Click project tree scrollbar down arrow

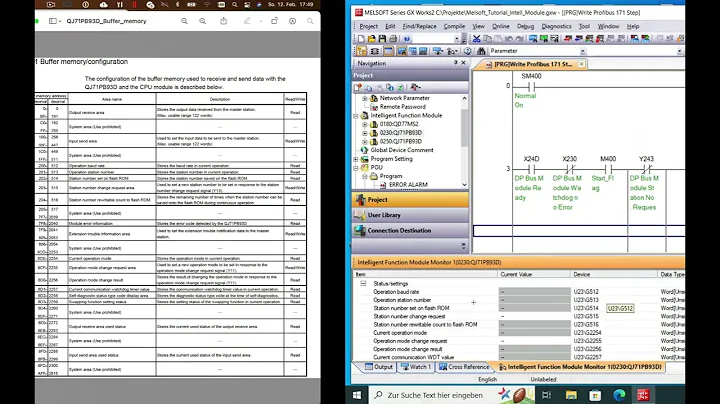coord(464,185)
